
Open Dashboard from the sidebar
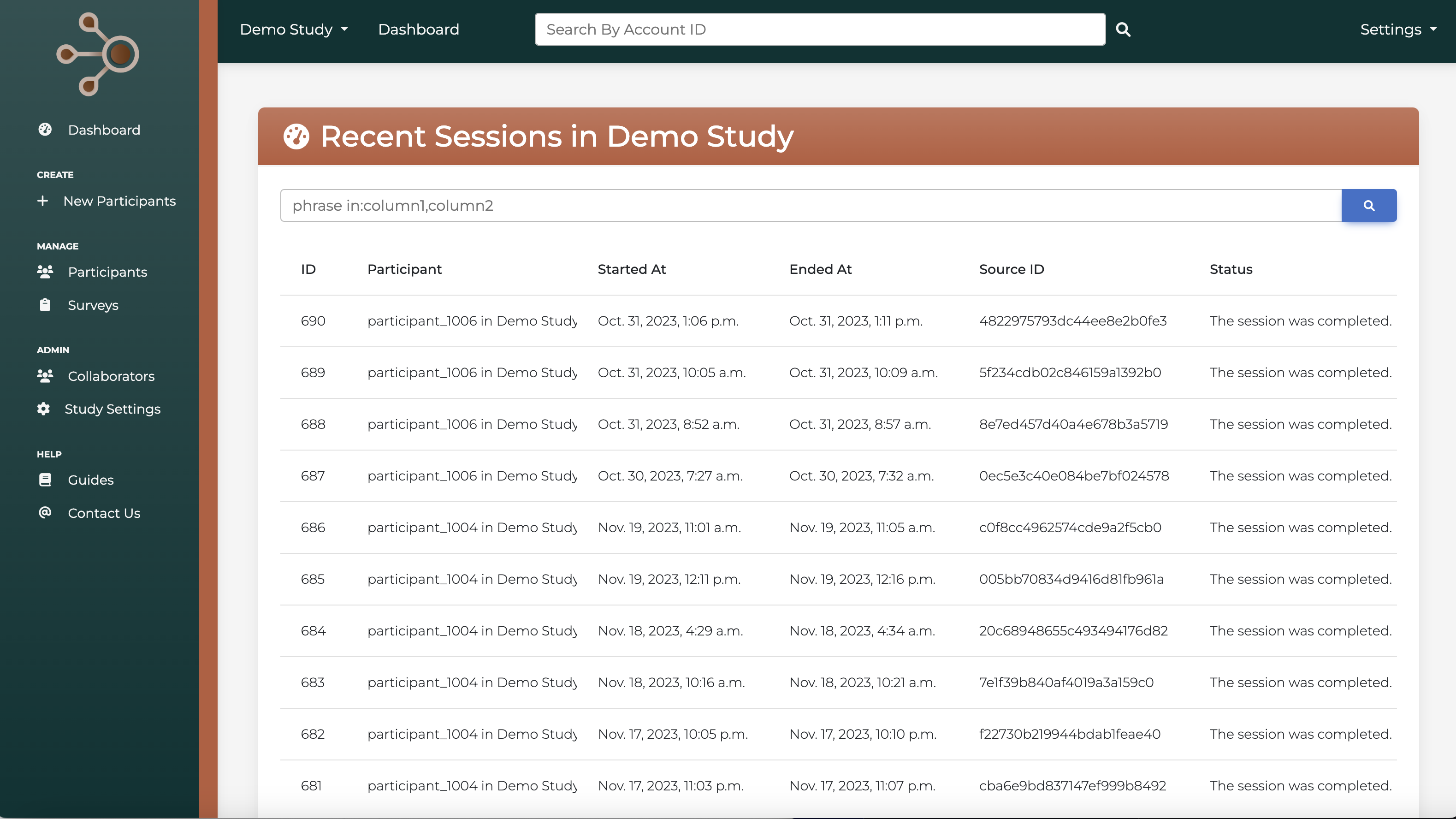coord(104,130)
